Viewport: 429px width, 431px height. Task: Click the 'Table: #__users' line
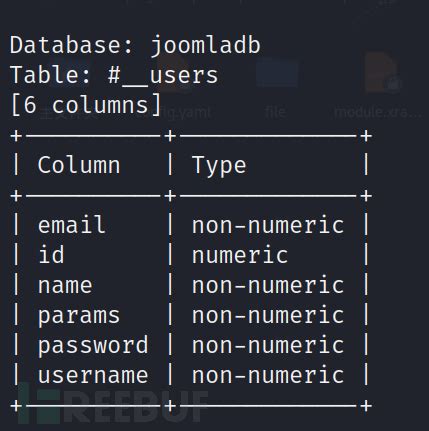coord(114,75)
